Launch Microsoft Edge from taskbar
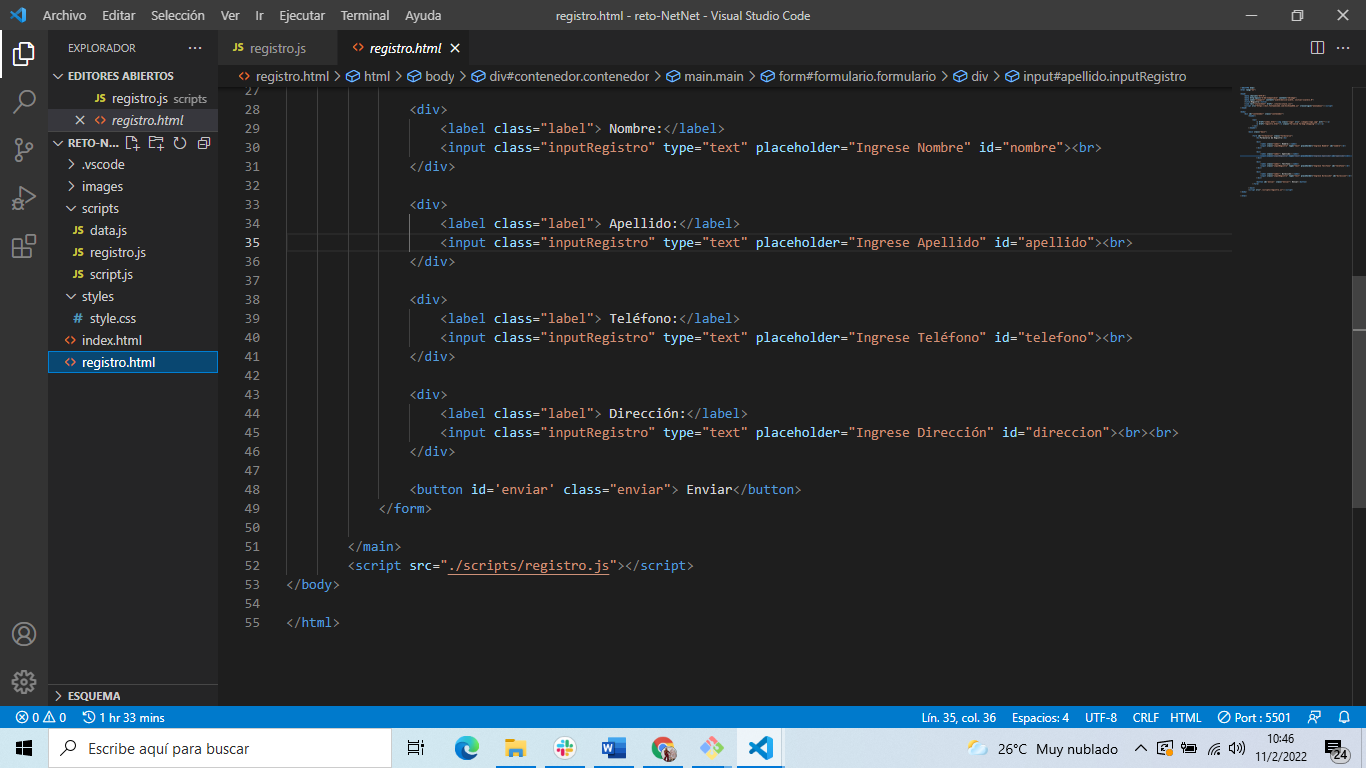Image resolution: width=1366 pixels, height=768 pixels. tap(466, 748)
